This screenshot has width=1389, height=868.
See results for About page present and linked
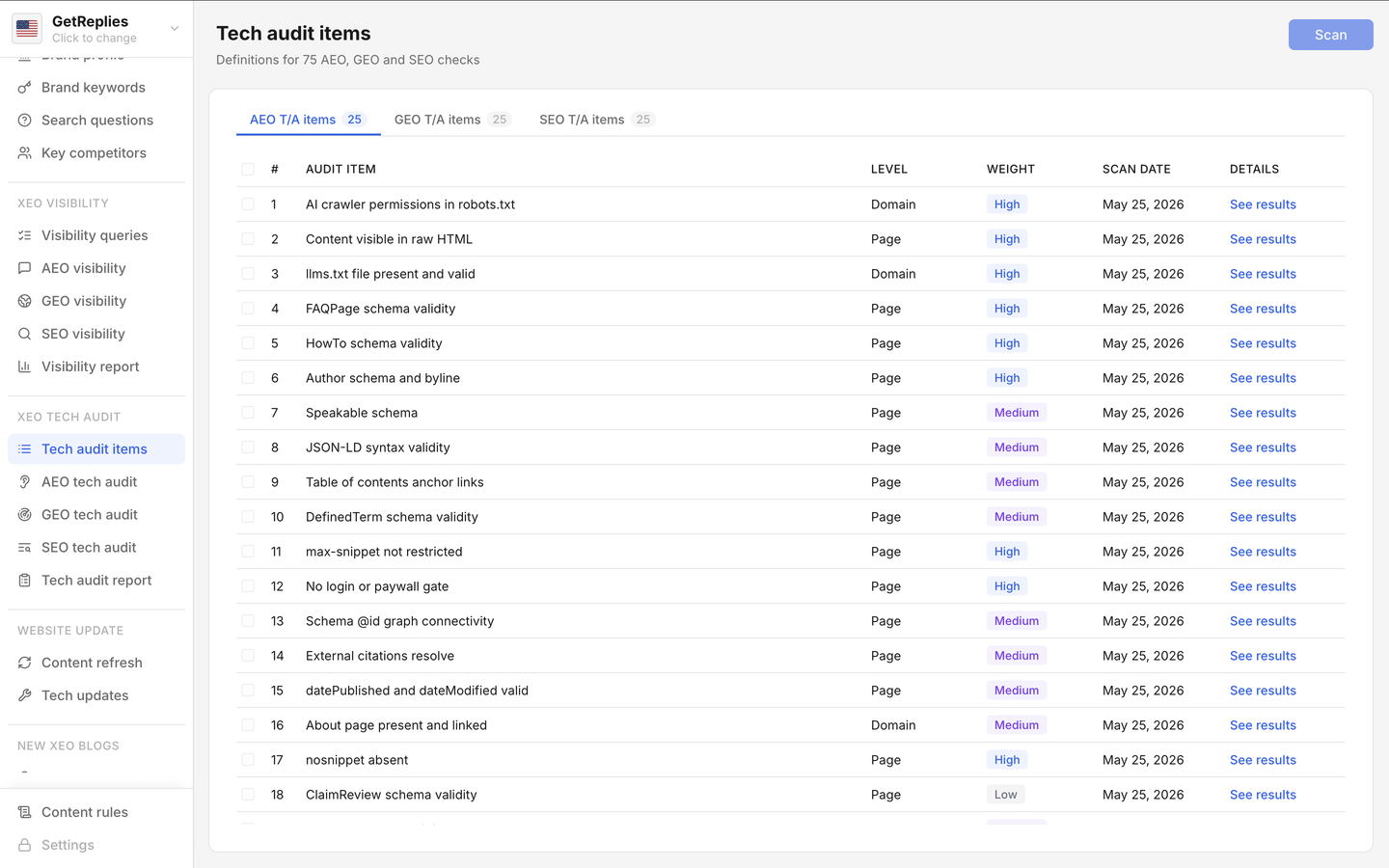click(x=1263, y=725)
